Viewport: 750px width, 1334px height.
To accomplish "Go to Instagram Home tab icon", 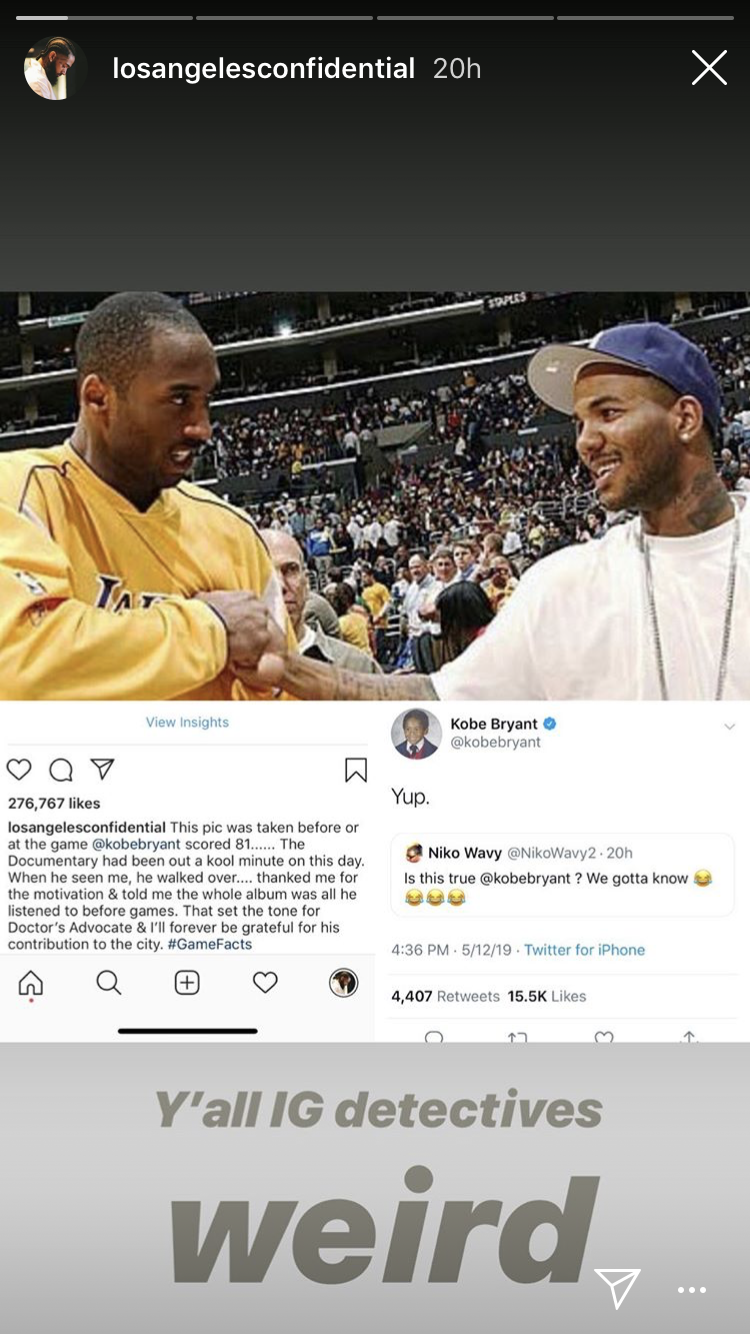I will click(31, 983).
